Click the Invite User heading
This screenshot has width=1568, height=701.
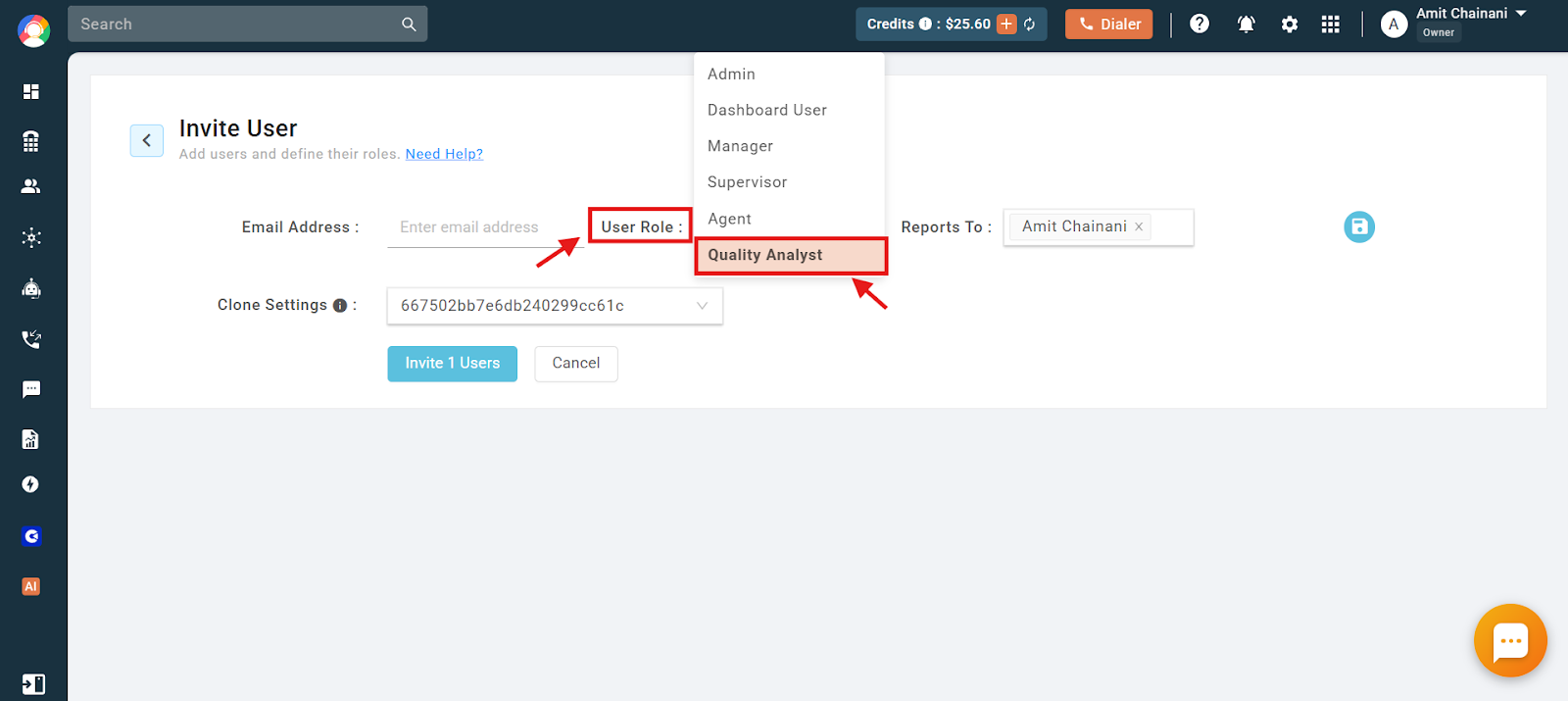[238, 128]
